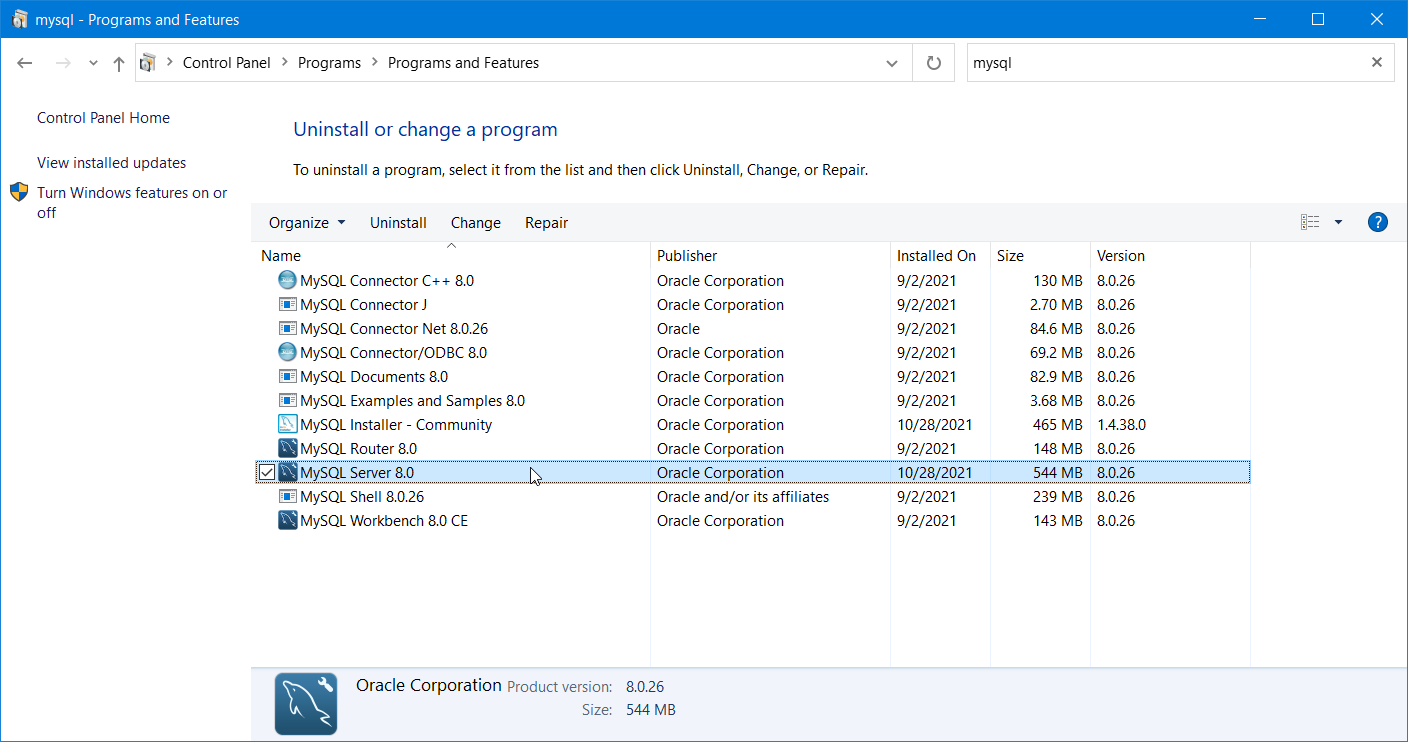Sort by the Name column header
Viewport: 1408px width, 742px height.
tap(451, 256)
